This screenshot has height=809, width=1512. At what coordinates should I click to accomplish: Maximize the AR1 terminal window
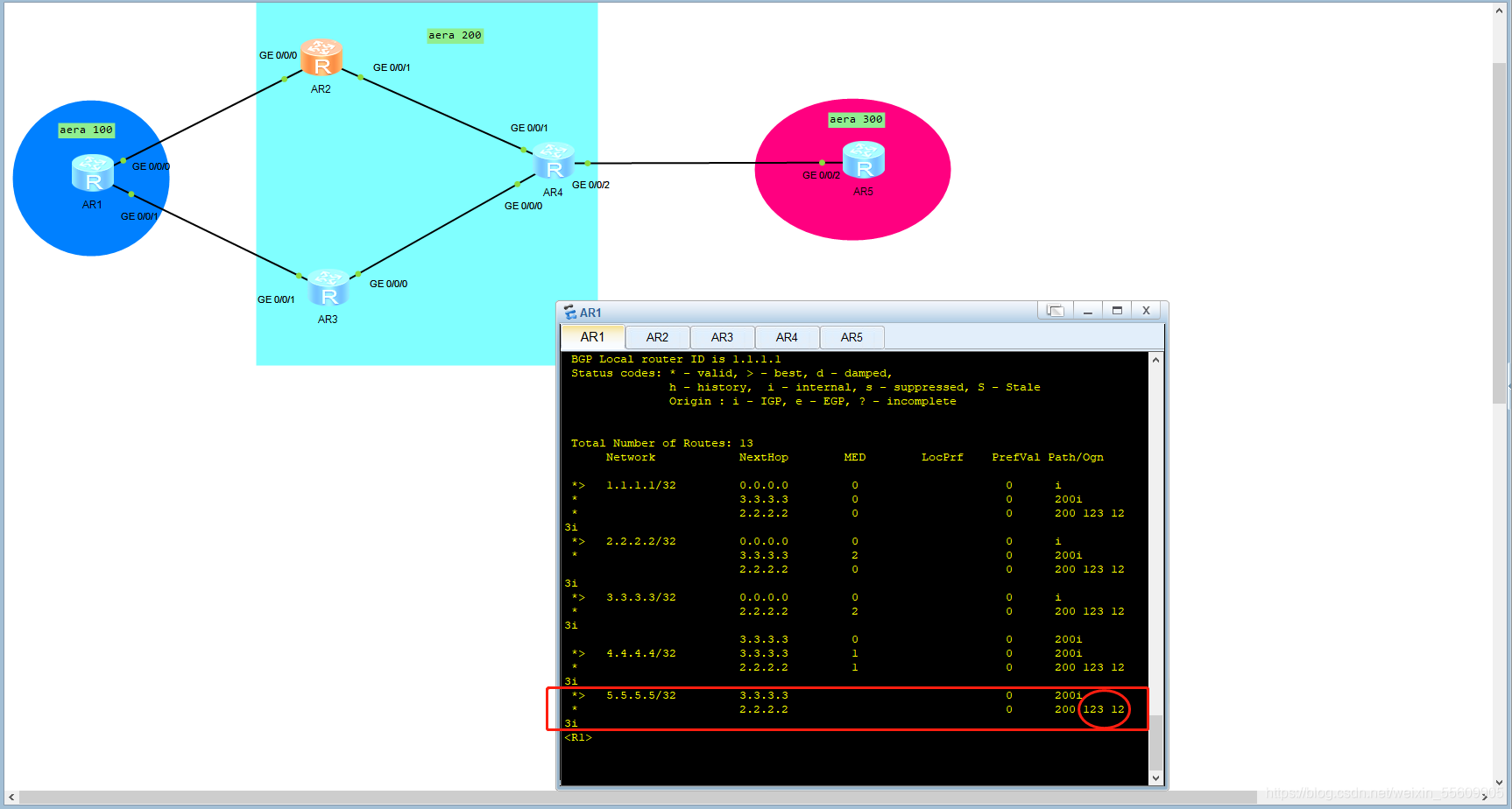point(1117,311)
